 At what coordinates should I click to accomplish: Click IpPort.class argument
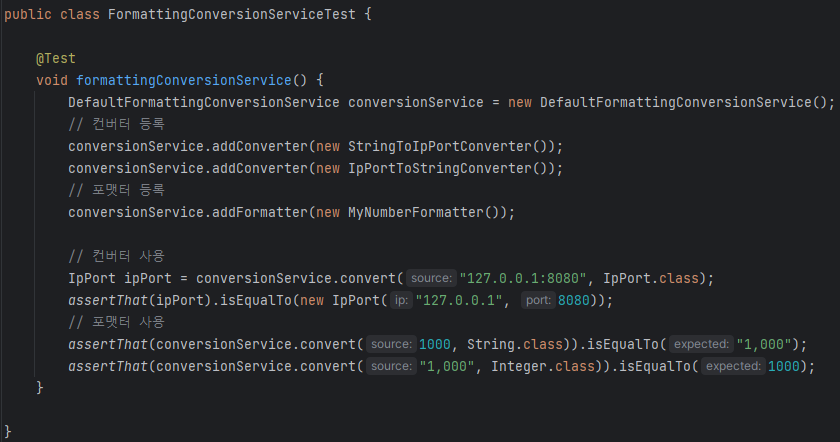coord(651,278)
